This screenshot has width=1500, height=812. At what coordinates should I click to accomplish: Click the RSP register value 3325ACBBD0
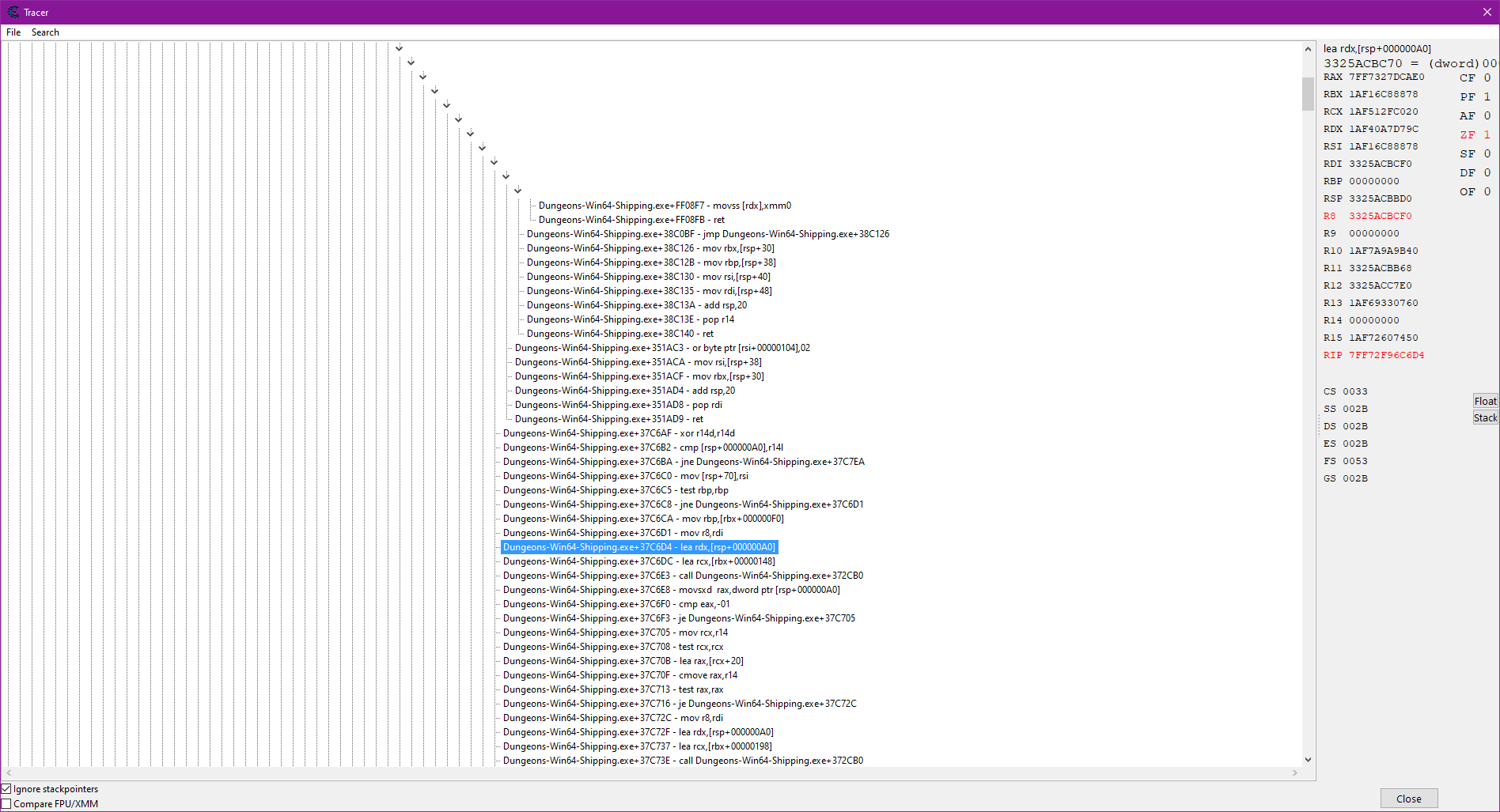[1380, 198]
